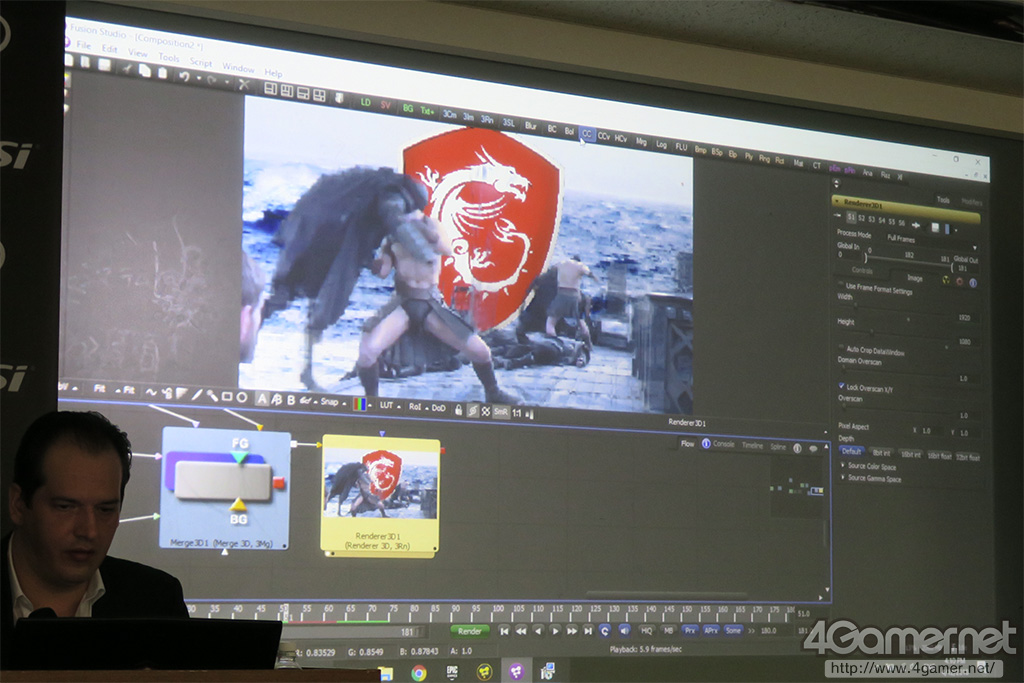Toggle MB motion blur button
1024x683 pixels.
(x=669, y=631)
